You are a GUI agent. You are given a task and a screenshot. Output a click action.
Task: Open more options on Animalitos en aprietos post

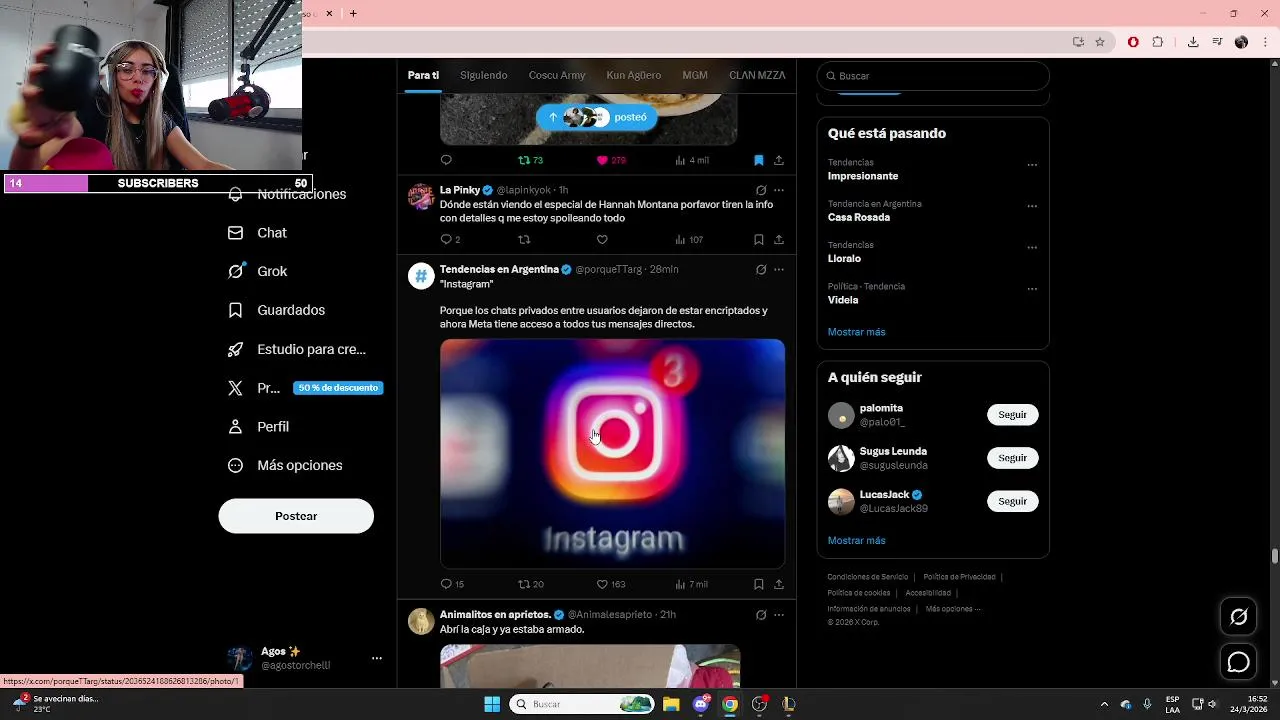tap(779, 615)
